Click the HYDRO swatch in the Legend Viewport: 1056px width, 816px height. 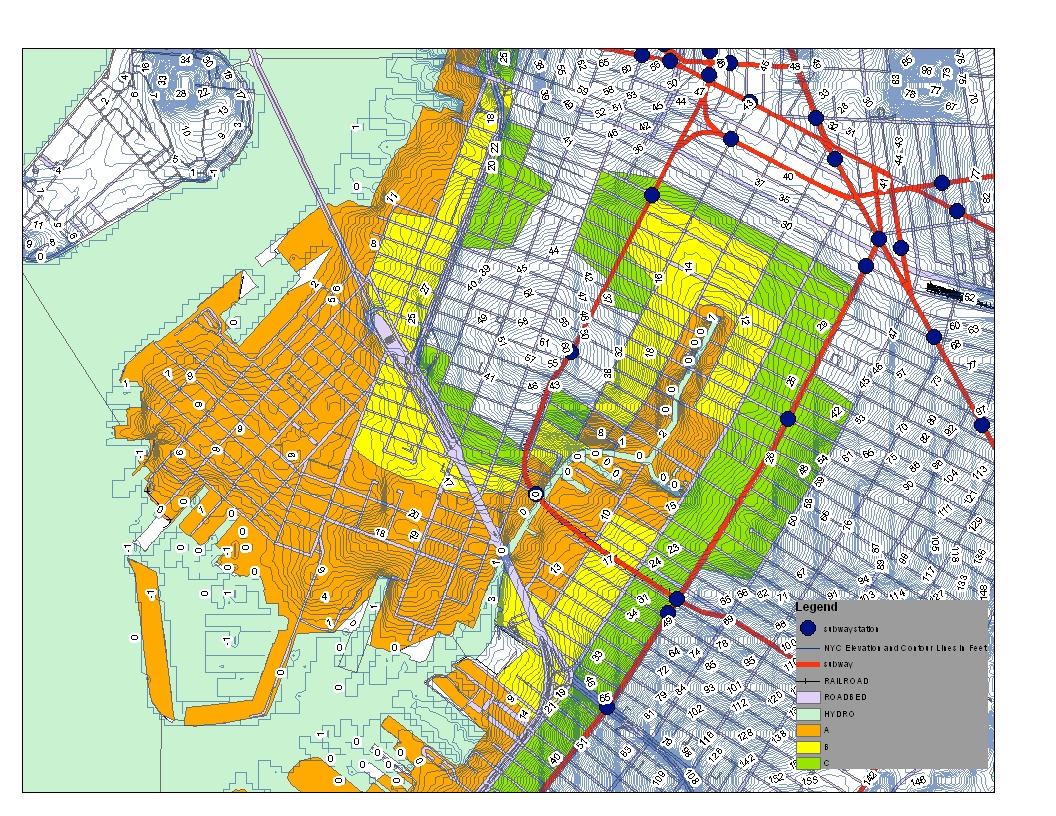tap(808, 713)
